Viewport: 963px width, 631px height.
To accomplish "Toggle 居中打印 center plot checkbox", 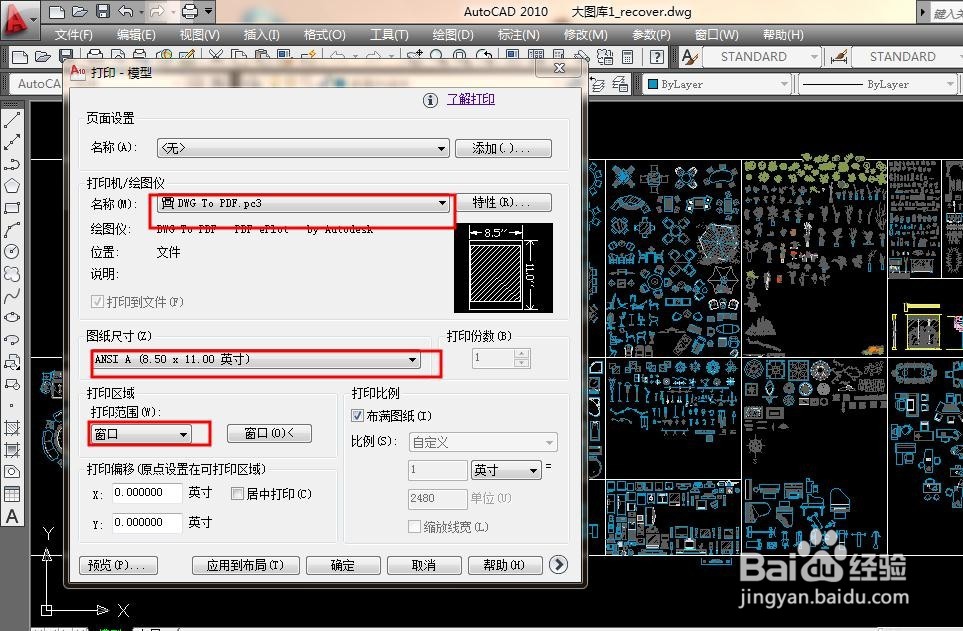I will (237, 493).
